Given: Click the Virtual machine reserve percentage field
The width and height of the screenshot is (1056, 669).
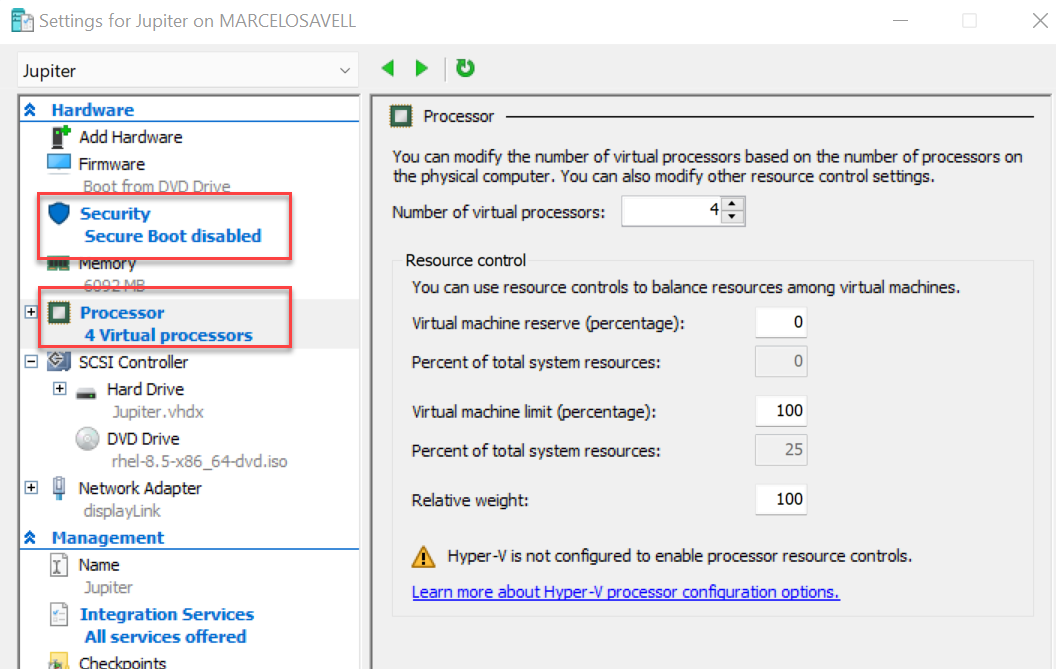Looking at the screenshot, I should [780, 323].
